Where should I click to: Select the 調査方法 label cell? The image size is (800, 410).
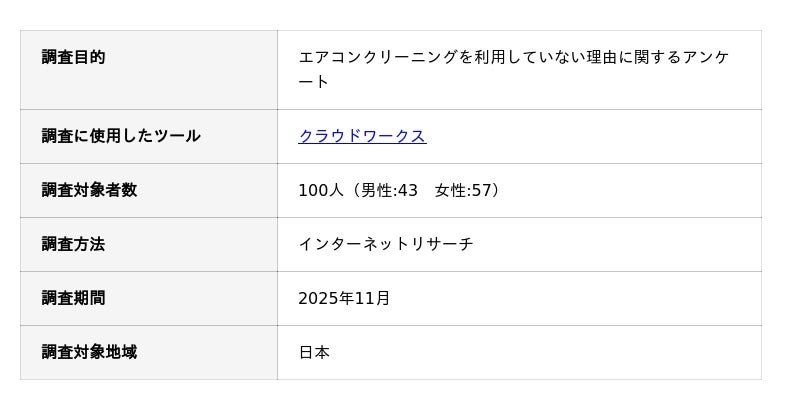click(73, 244)
